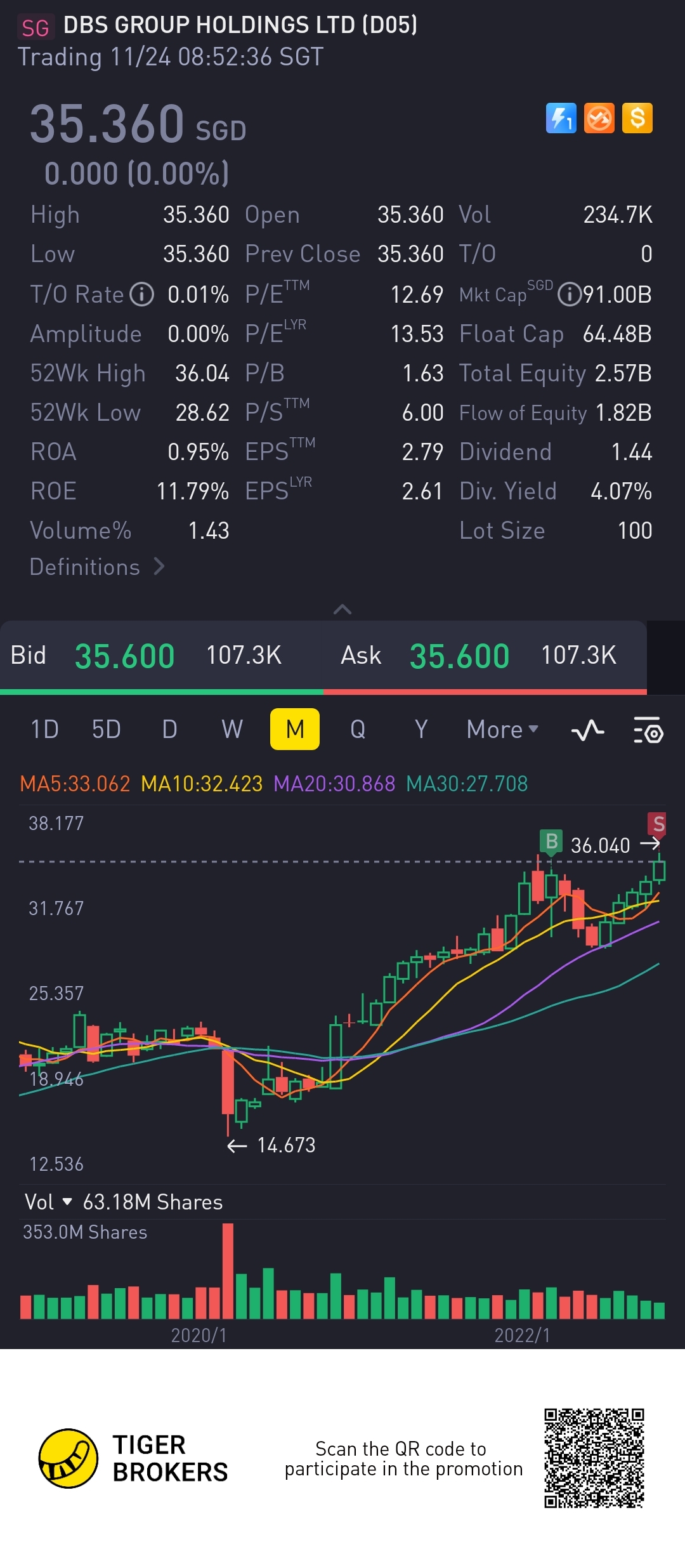Image resolution: width=685 pixels, height=1568 pixels.
Task: Select the Q quarterly chart tab
Action: [358, 730]
